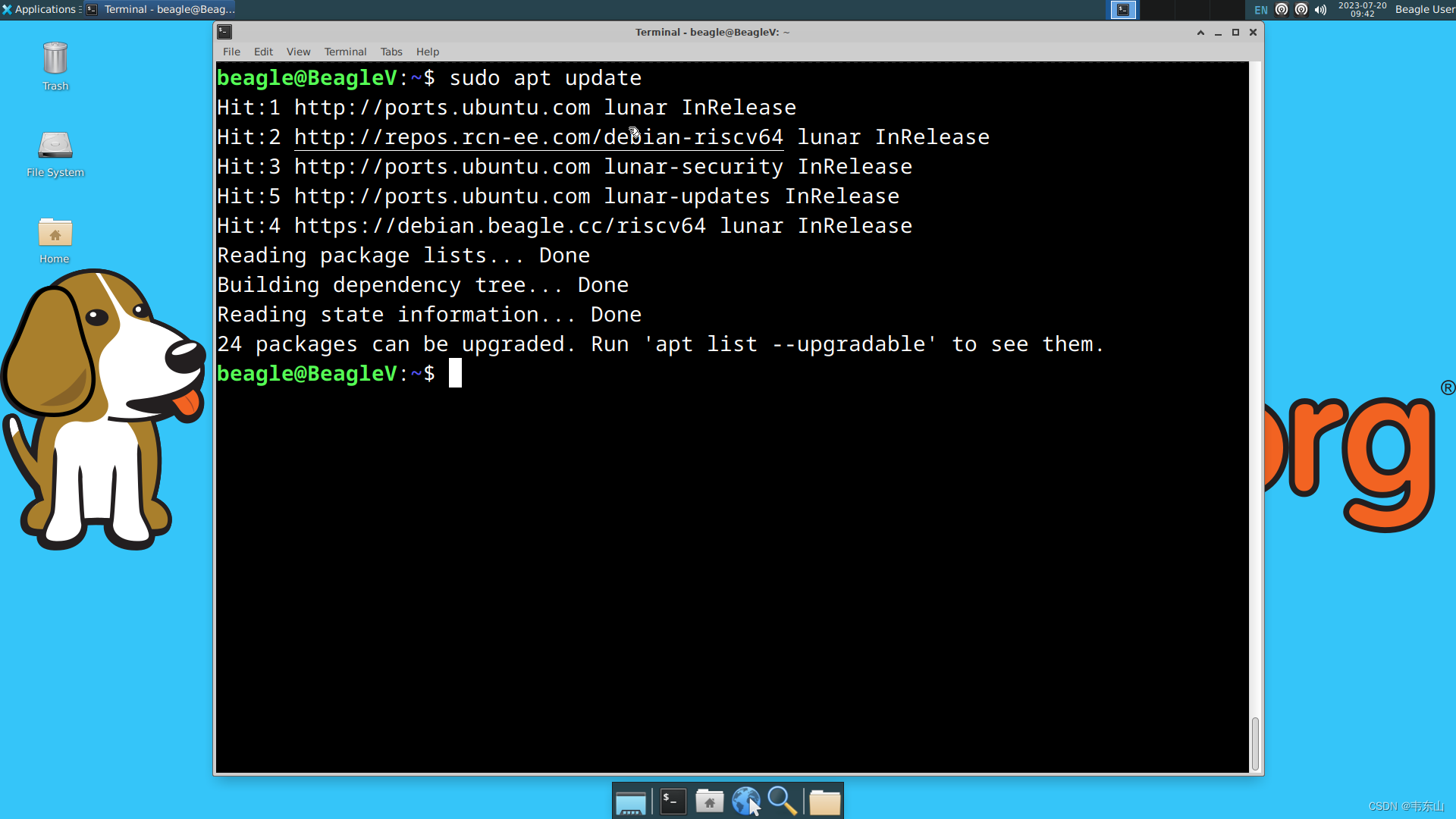Open the File Manager icon on desktop

pyautogui.click(x=55, y=146)
